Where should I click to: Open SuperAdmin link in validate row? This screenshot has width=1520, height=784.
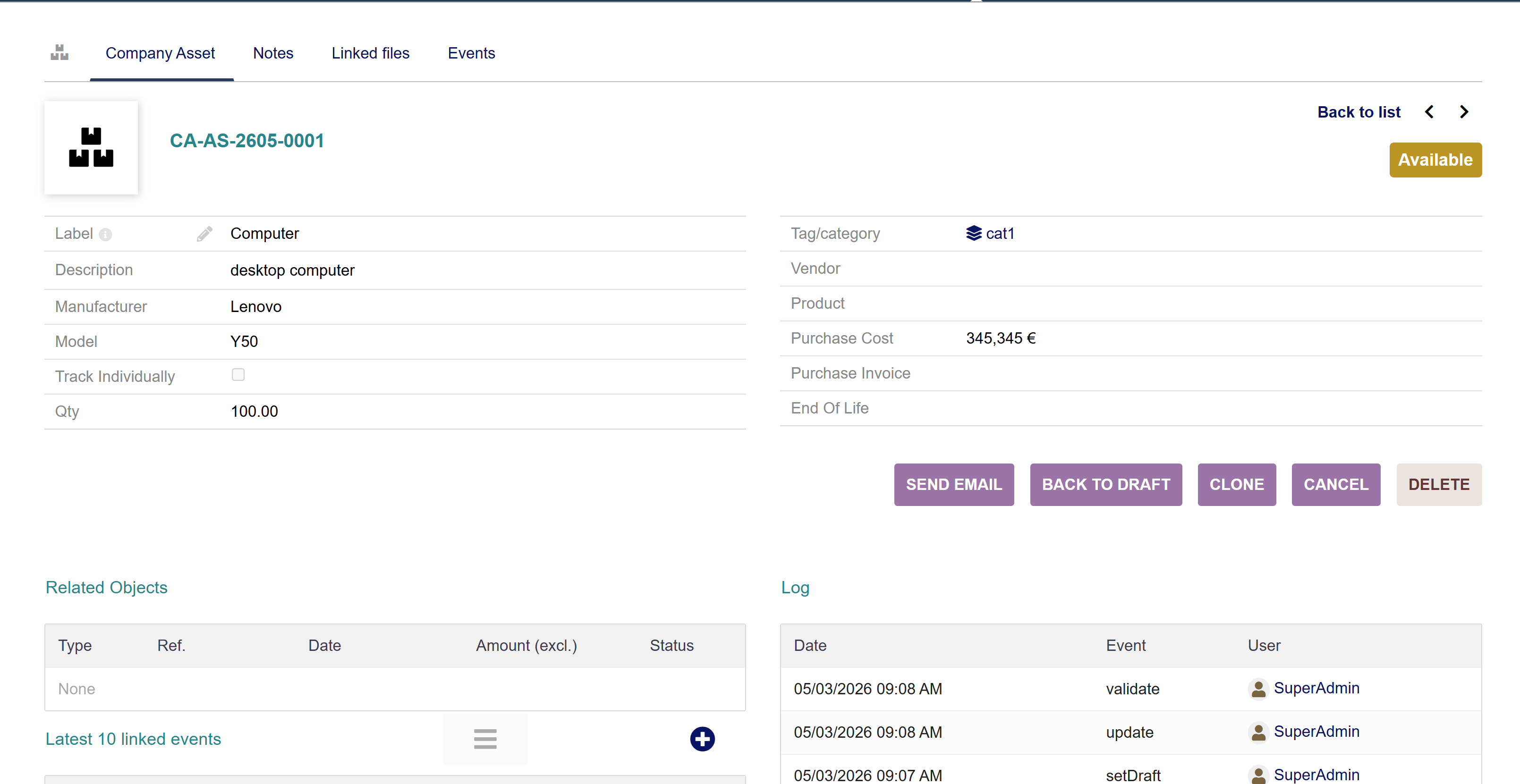pyautogui.click(x=1316, y=688)
